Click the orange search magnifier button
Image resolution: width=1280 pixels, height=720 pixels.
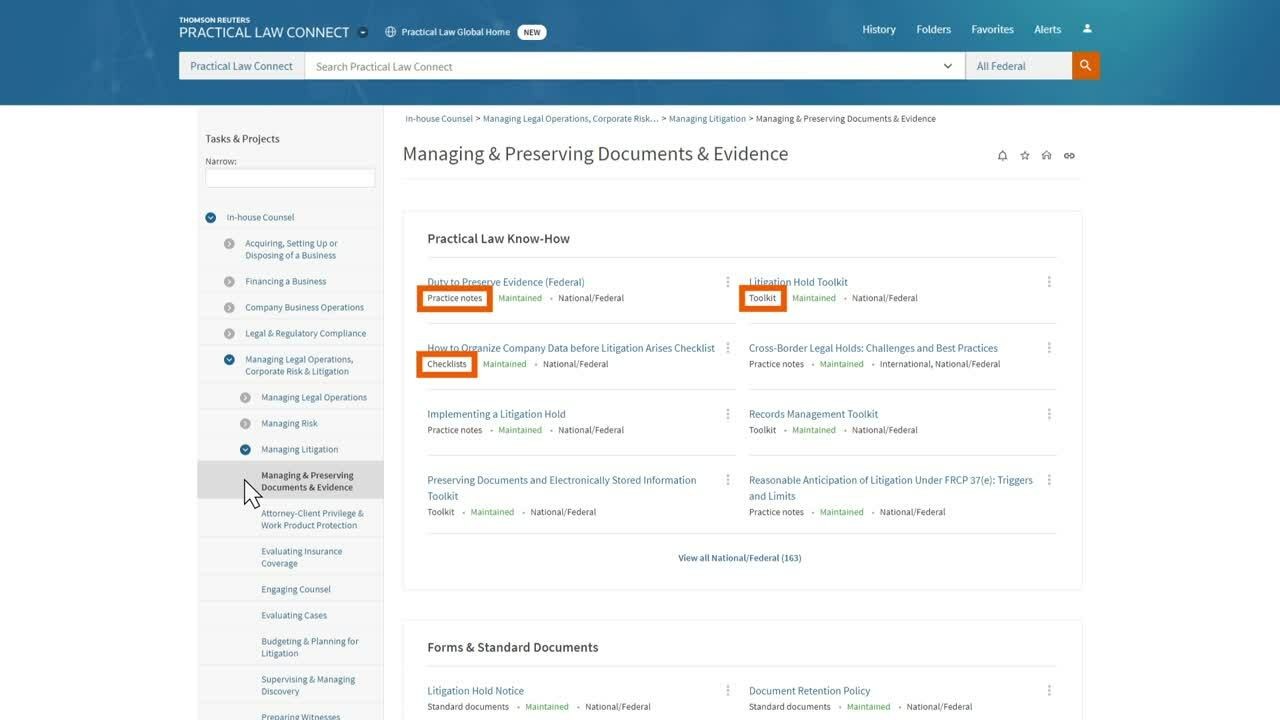click(x=1085, y=66)
